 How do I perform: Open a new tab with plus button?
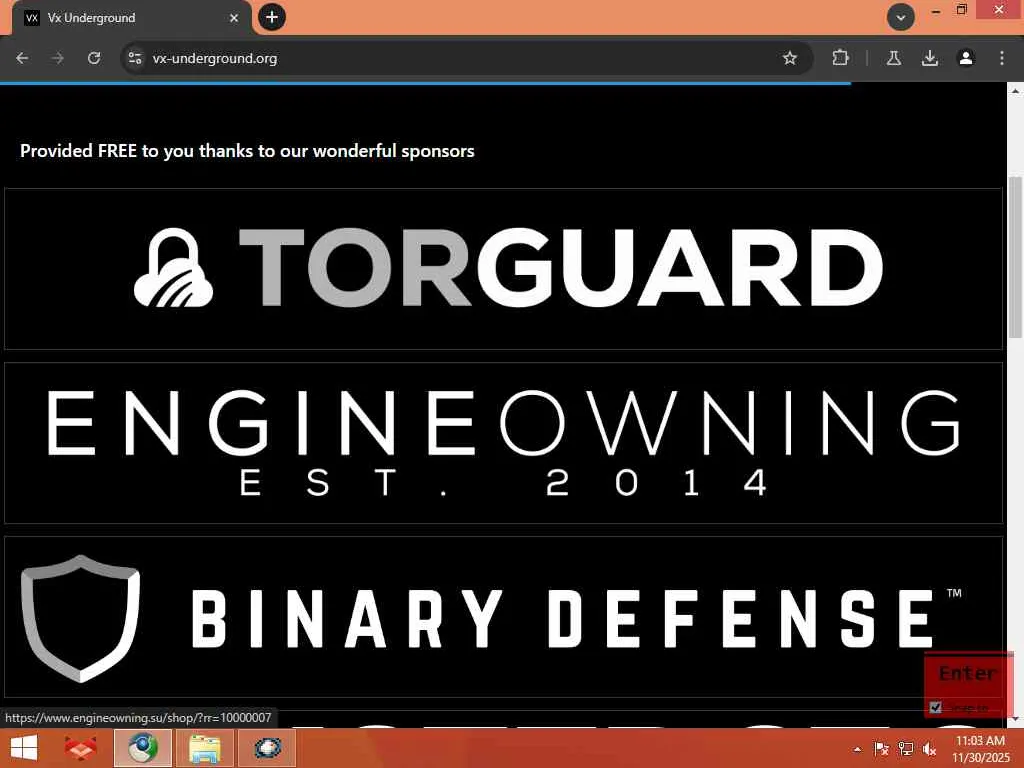pyautogui.click(x=272, y=17)
